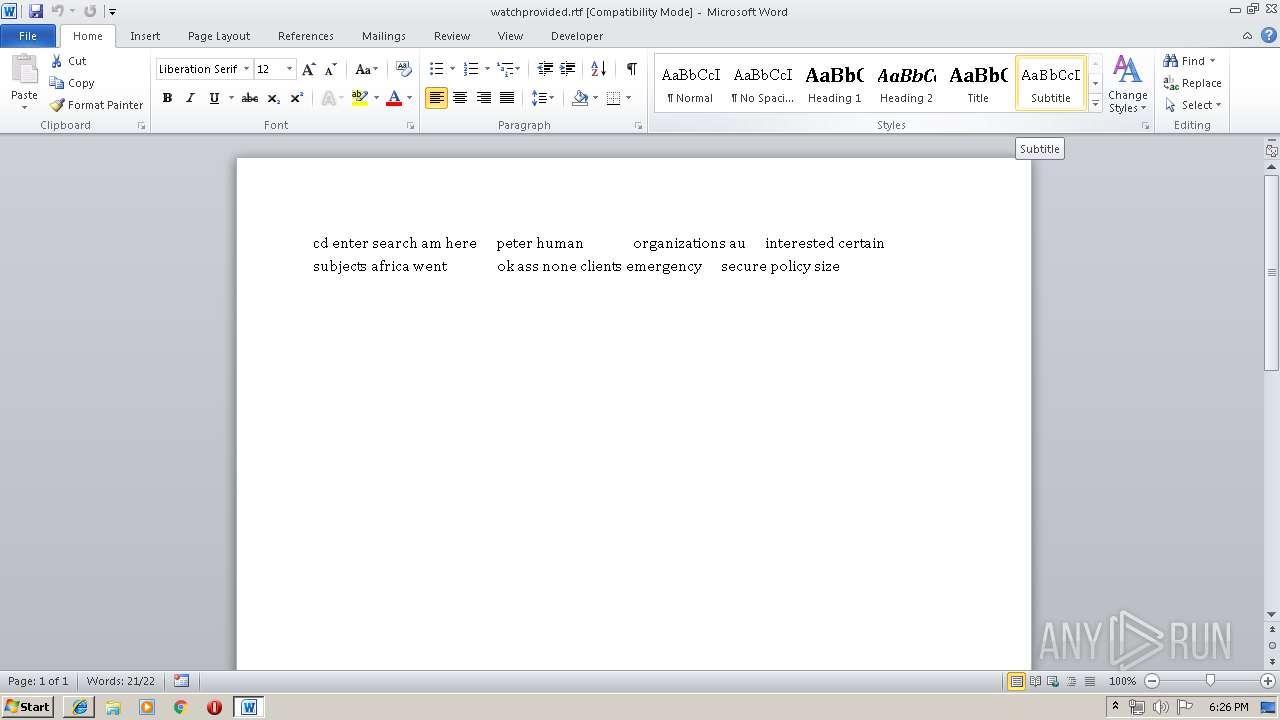Click the 100% zoom level
Image resolution: width=1280 pixels, height=720 pixels.
(1122, 681)
